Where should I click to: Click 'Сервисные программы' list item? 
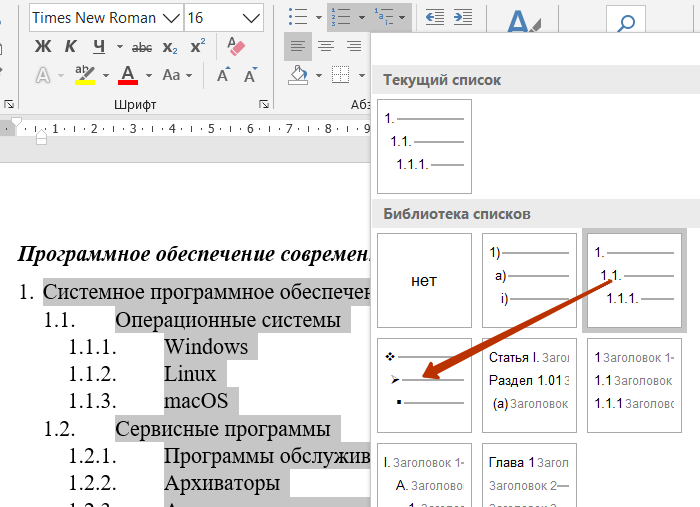(223, 429)
